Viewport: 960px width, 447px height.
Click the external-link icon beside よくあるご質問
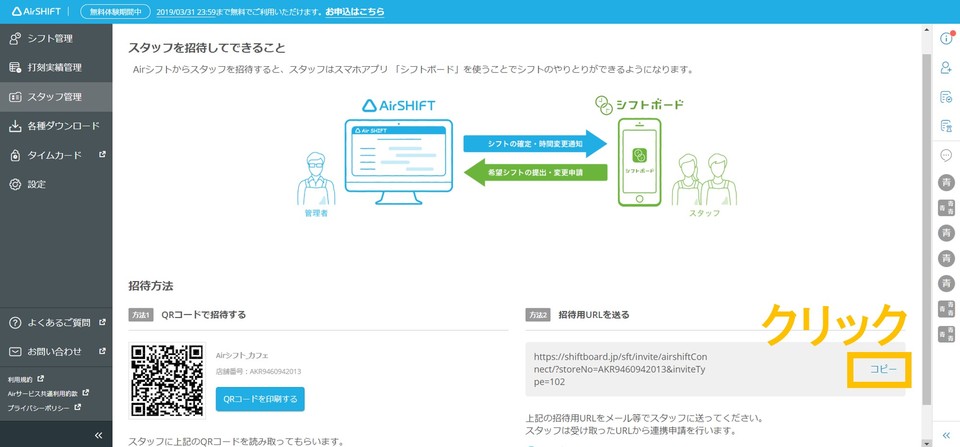102,322
